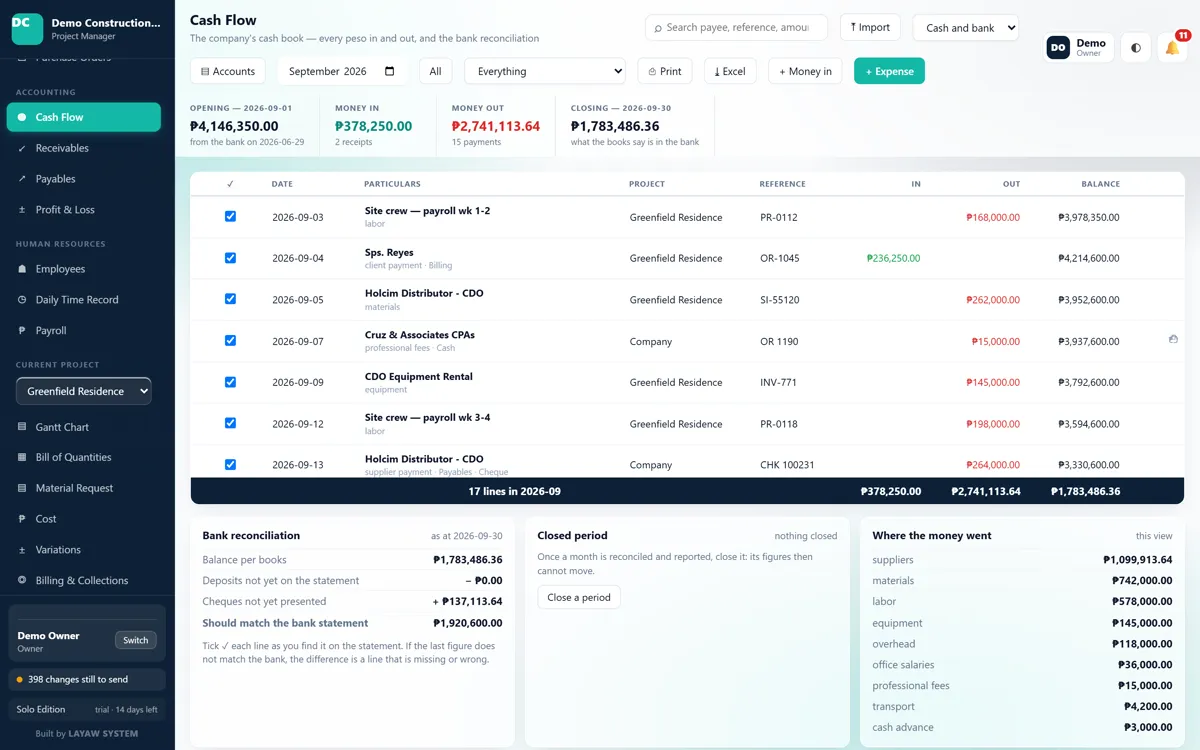Screen dimensions: 1200x750
Task: Open the DO Demo Owner avatar
Action: (x=1058, y=47)
